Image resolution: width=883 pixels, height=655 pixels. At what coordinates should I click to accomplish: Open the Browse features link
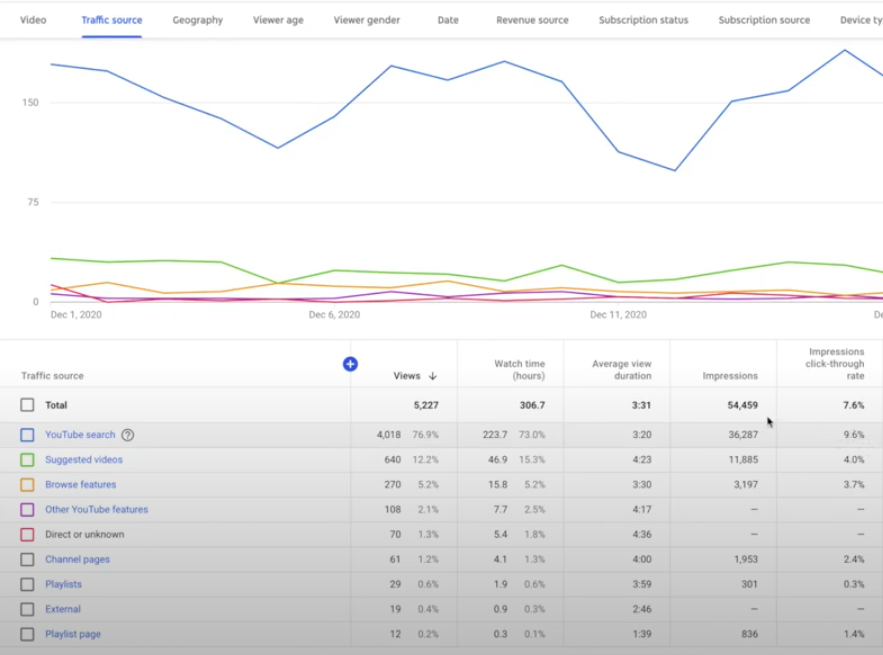81,484
